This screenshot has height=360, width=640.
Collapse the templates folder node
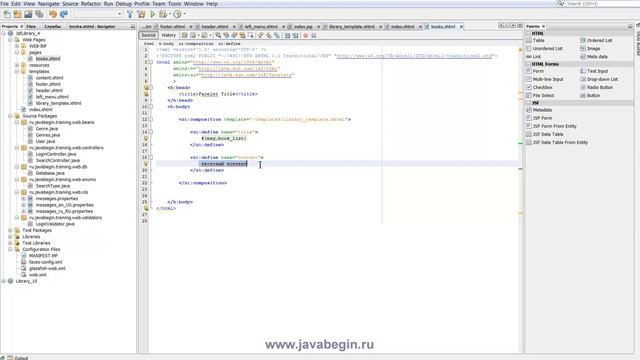click(x=17, y=71)
